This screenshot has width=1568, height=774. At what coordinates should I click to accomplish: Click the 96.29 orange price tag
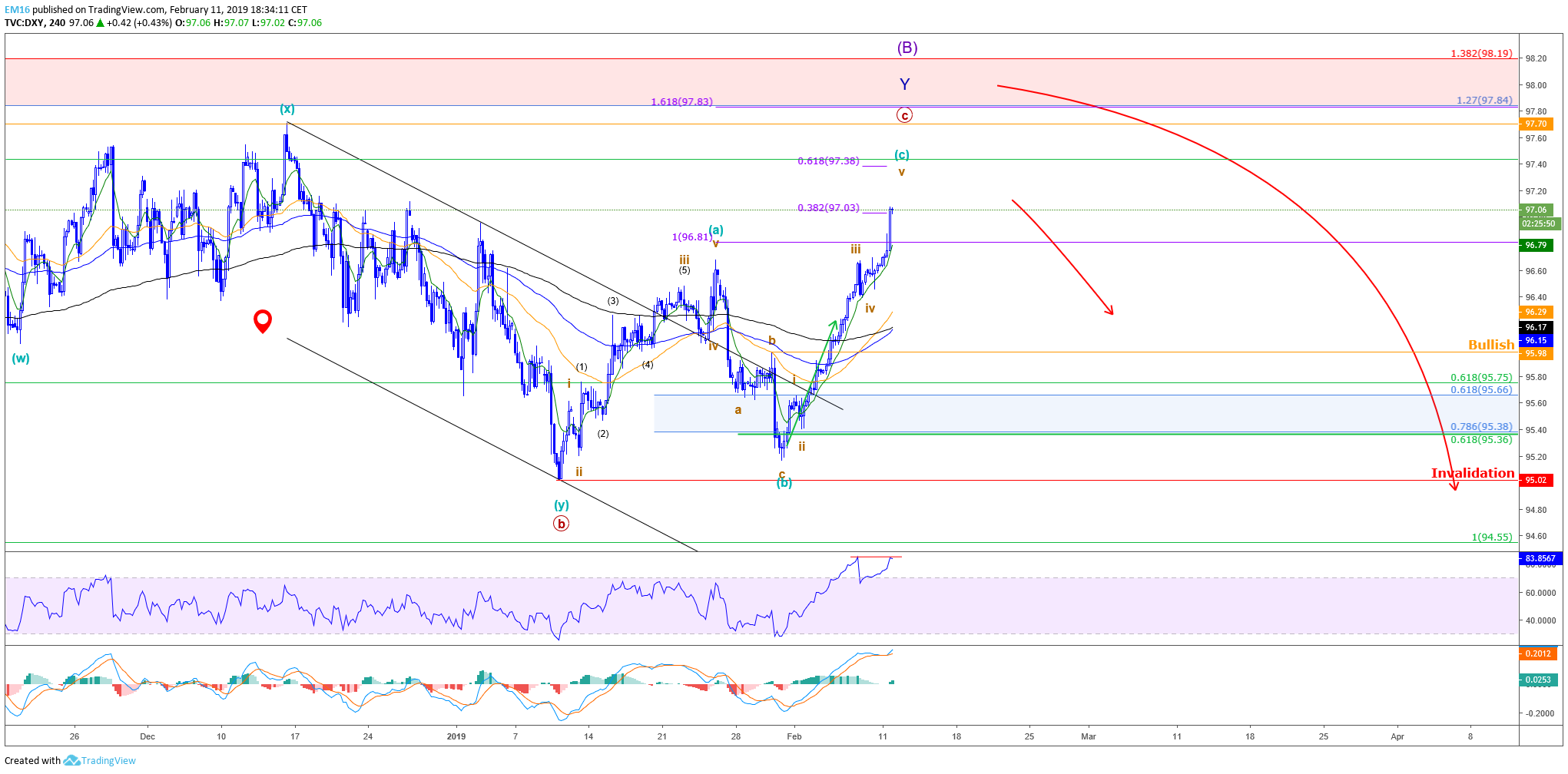1536,312
